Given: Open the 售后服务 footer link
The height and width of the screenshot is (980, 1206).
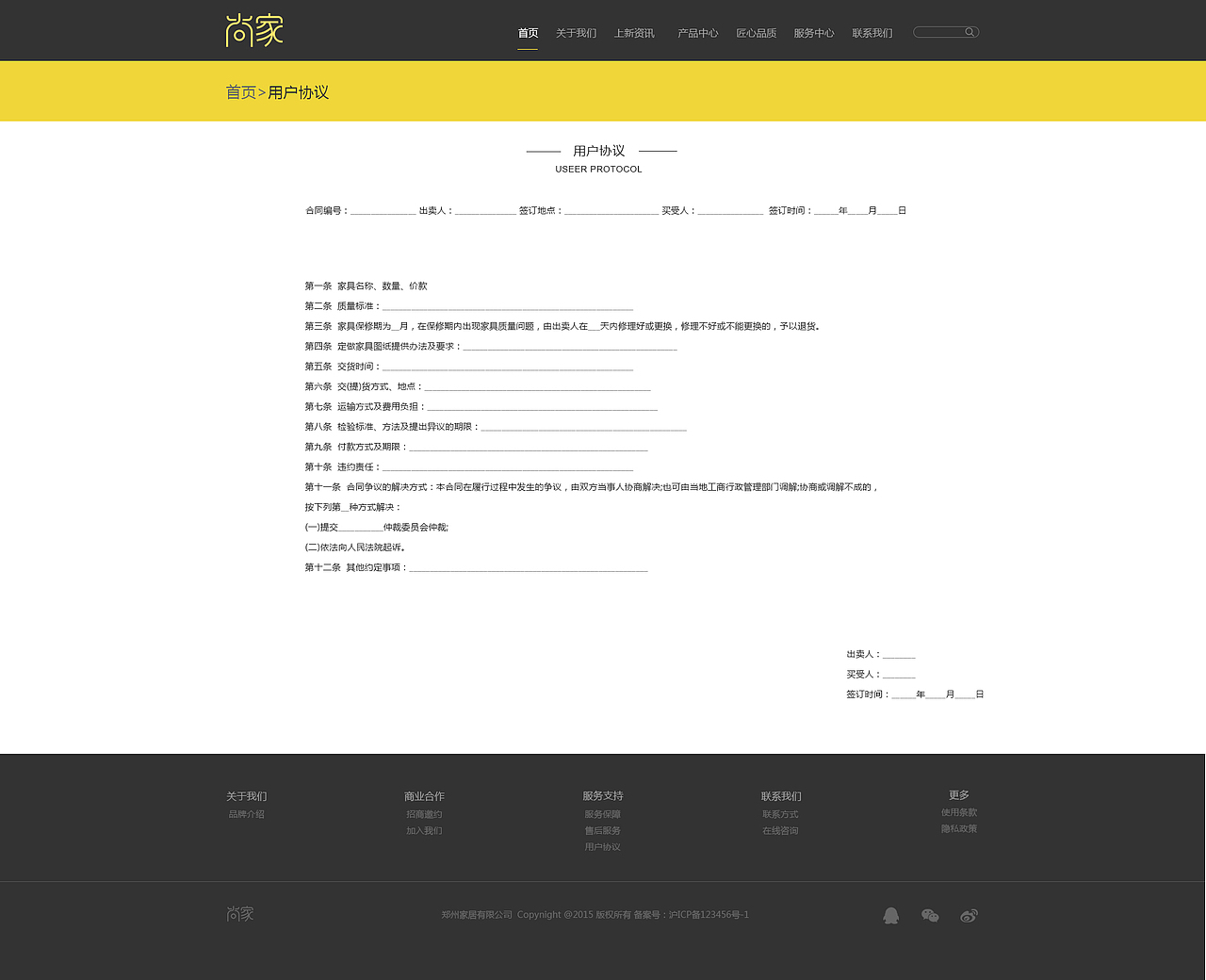Looking at the screenshot, I should pos(602,830).
